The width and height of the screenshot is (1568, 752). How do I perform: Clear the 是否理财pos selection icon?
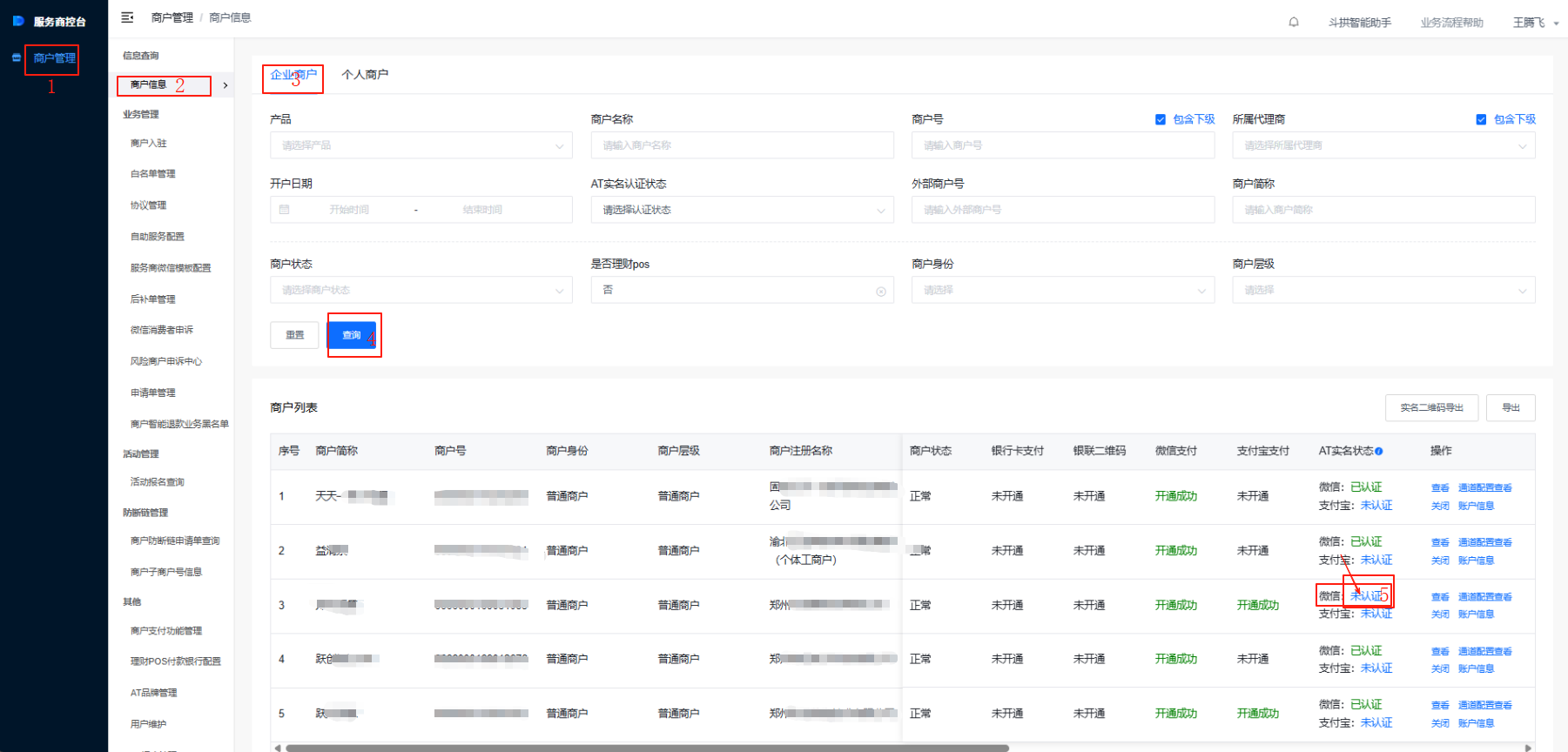pyautogui.click(x=881, y=291)
